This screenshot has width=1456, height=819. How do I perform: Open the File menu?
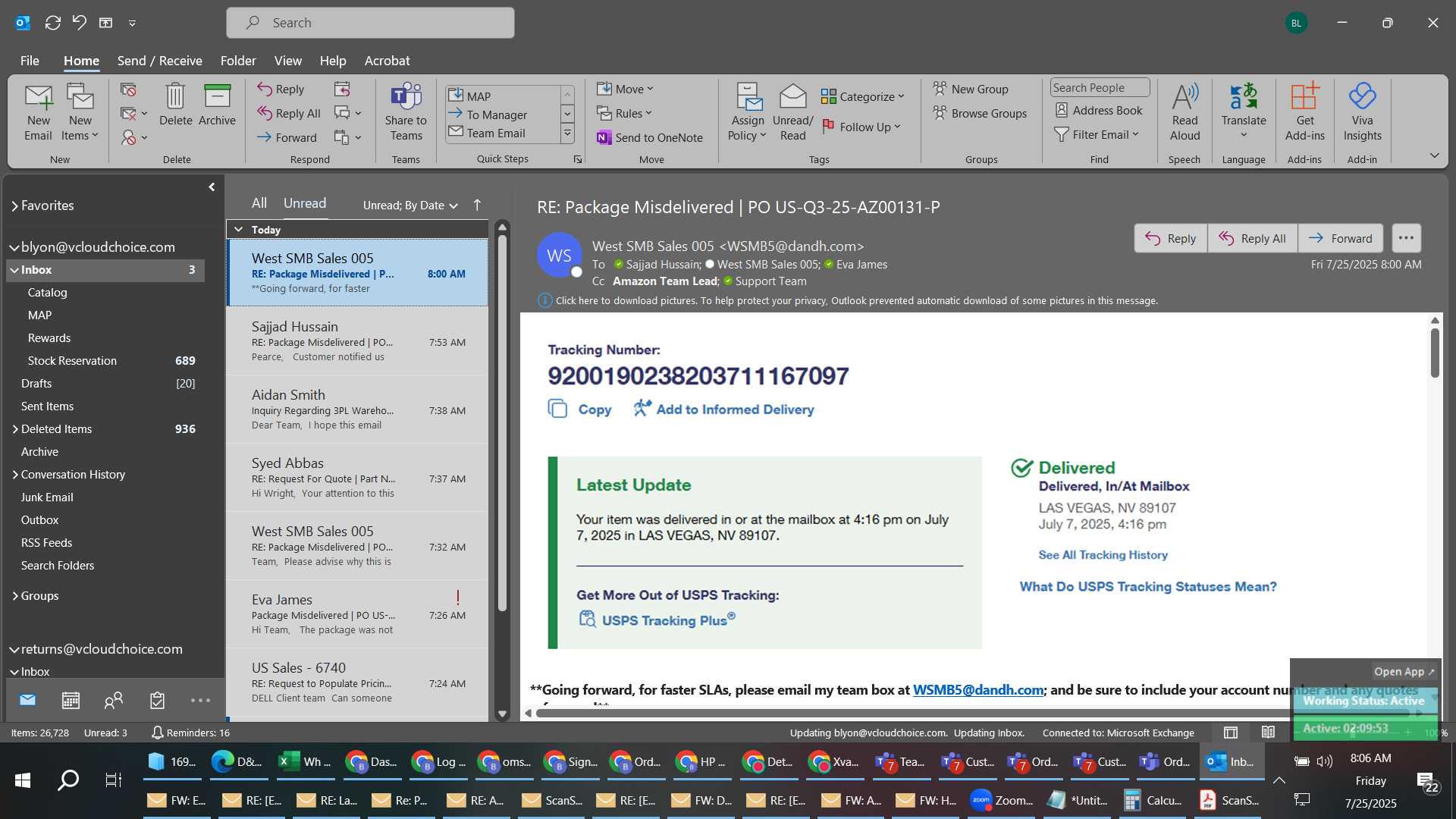[x=30, y=61]
